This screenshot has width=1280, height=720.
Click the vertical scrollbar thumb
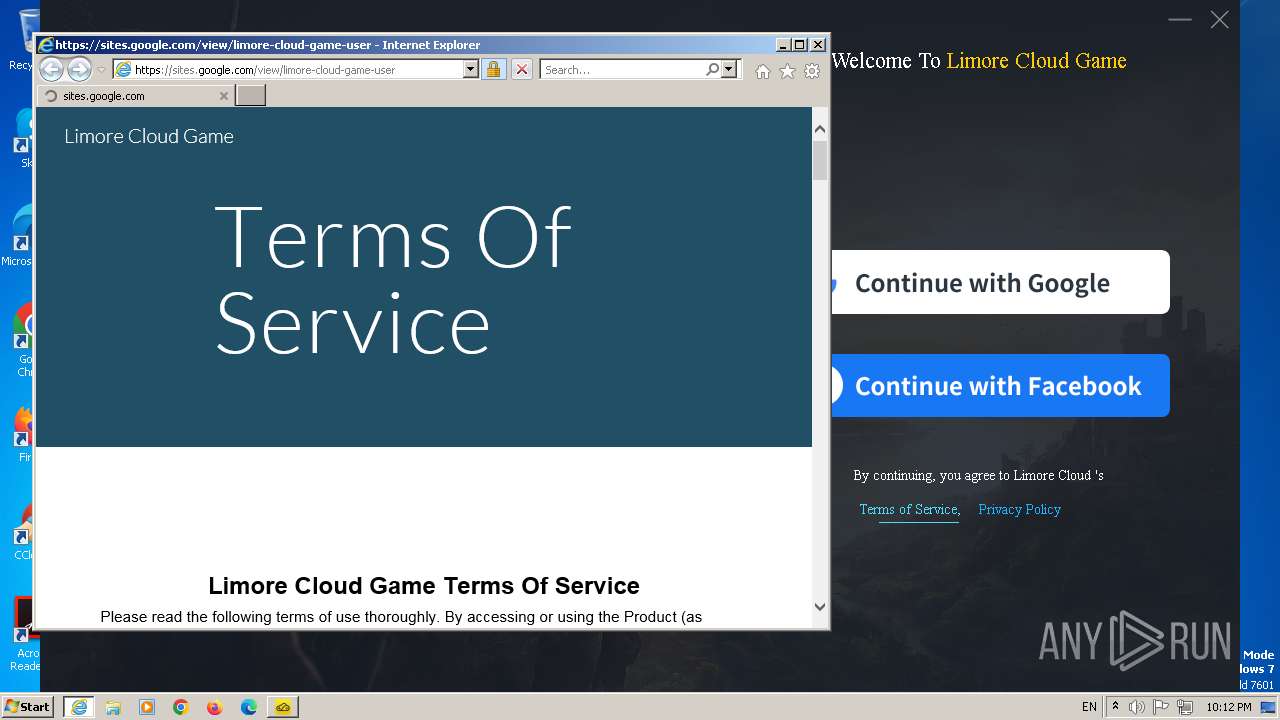[820, 160]
